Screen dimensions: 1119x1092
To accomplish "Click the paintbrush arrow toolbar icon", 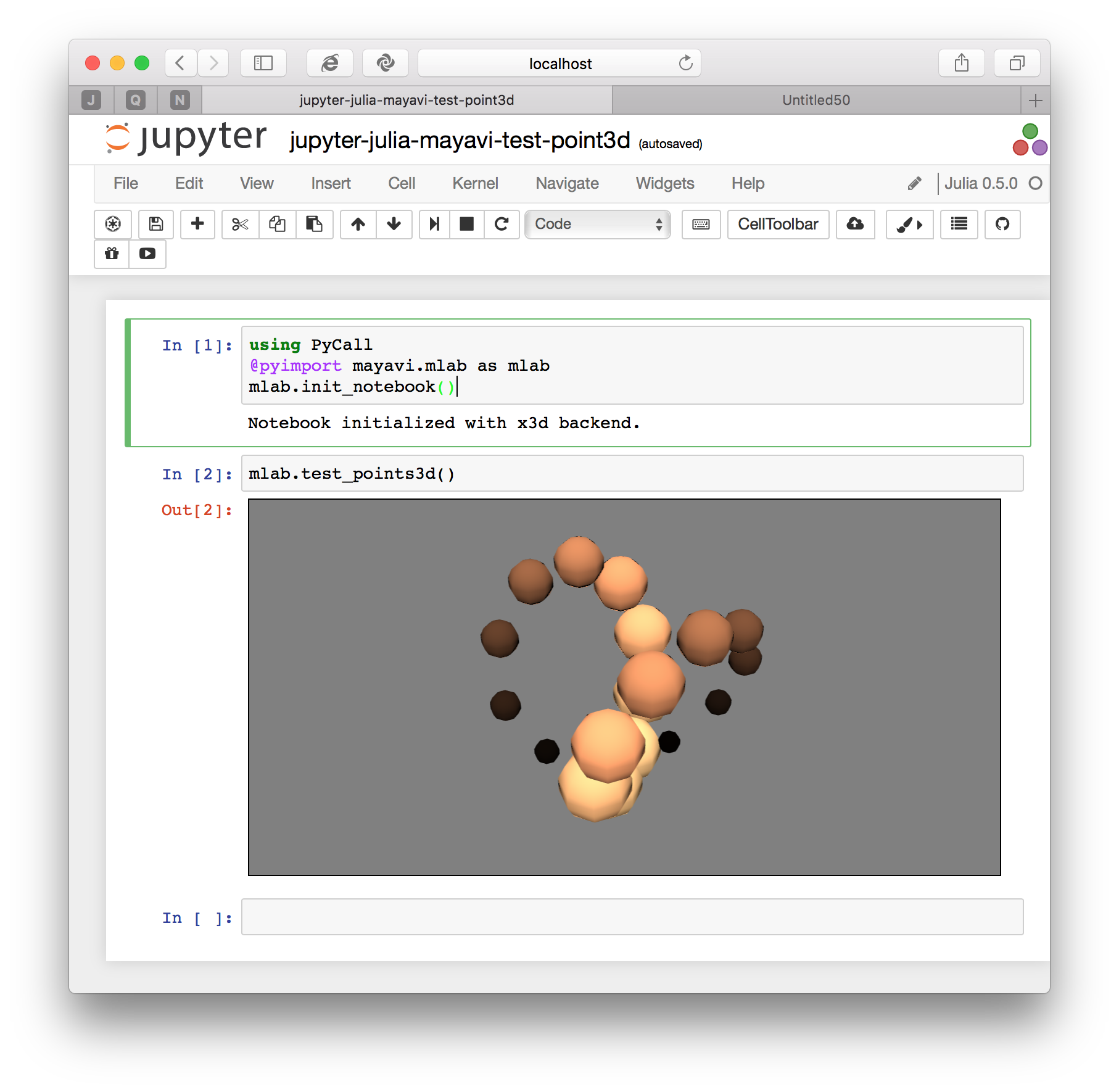I will click(x=909, y=224).
